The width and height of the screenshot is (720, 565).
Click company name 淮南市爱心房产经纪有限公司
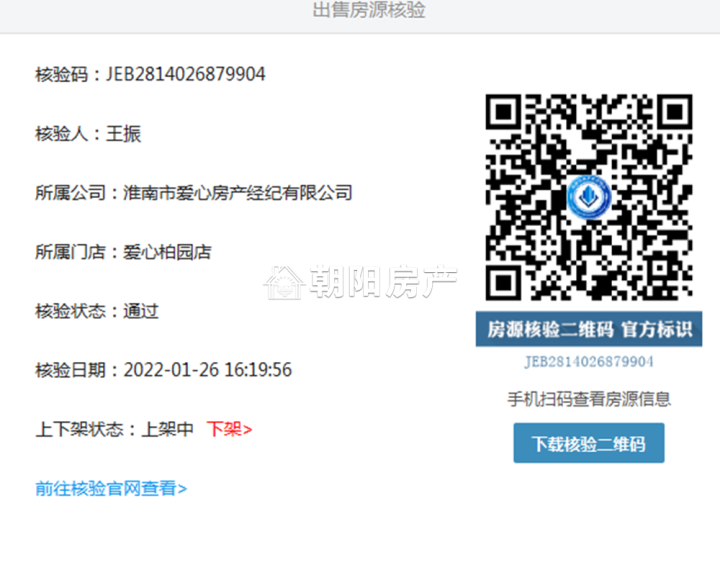point(237,192)
